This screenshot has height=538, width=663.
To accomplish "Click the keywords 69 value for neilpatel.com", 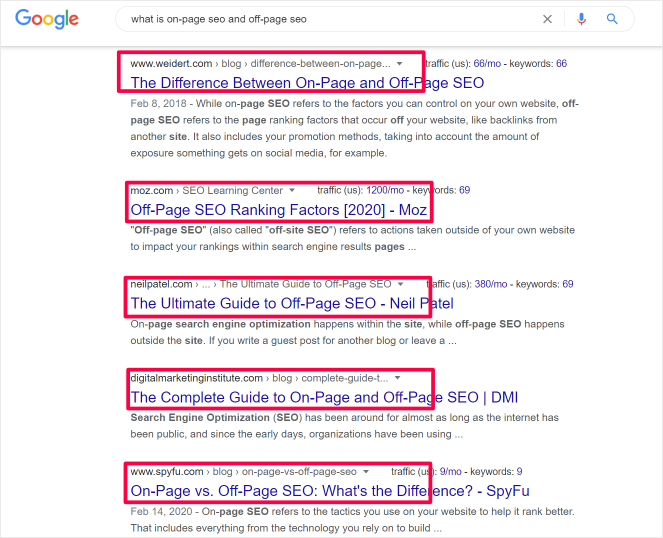I will click(568, 284).
